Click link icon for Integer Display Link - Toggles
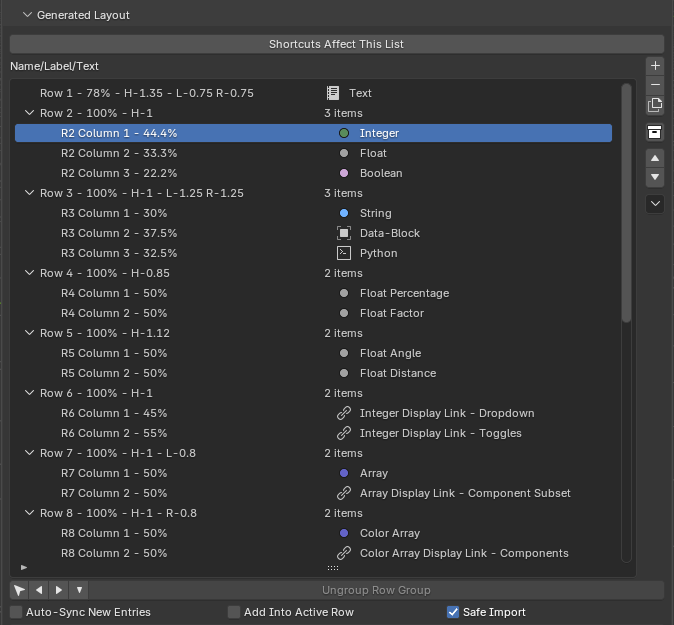674x625 pixels. [x=344, y=433]
